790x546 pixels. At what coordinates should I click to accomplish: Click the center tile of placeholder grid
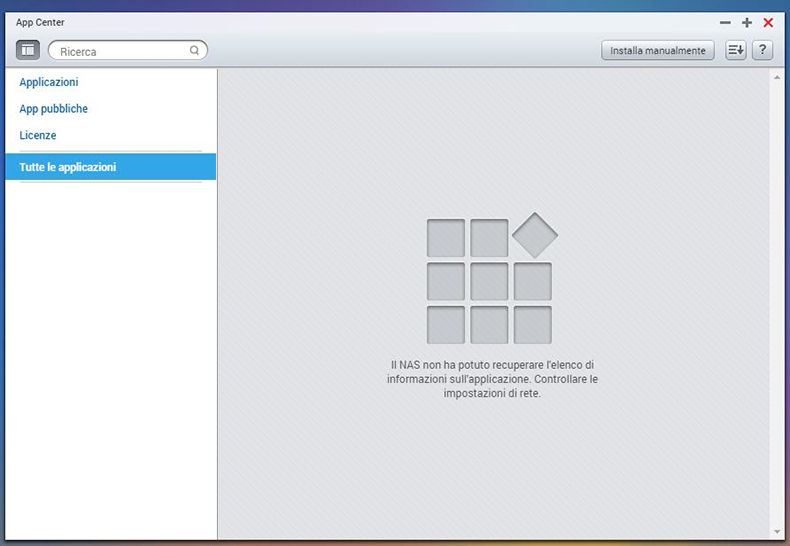click(x=489, y=281)
